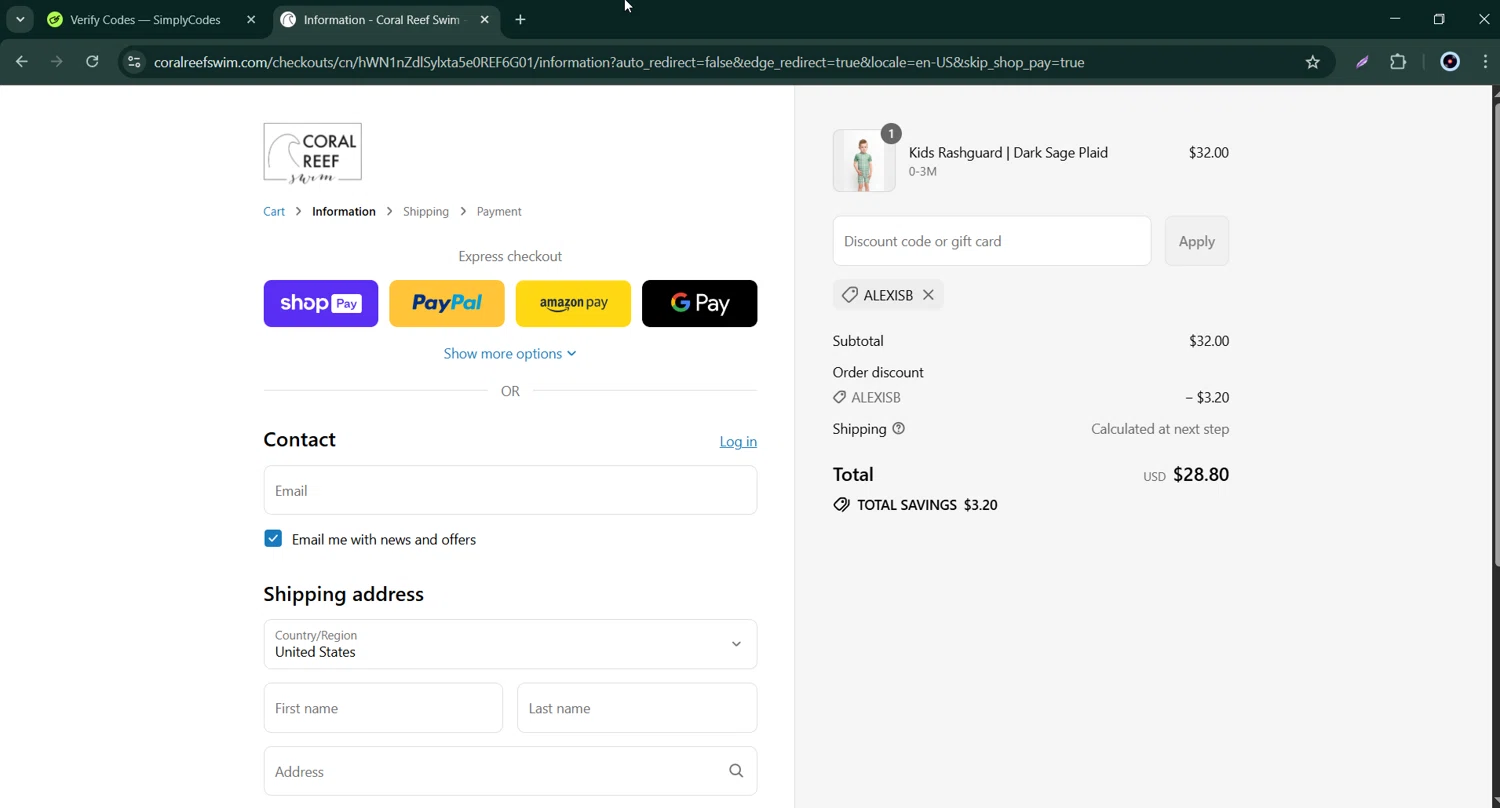Close the Coral Reef Swim Information tab
The image size is (1500, 808).
point(485,19)
